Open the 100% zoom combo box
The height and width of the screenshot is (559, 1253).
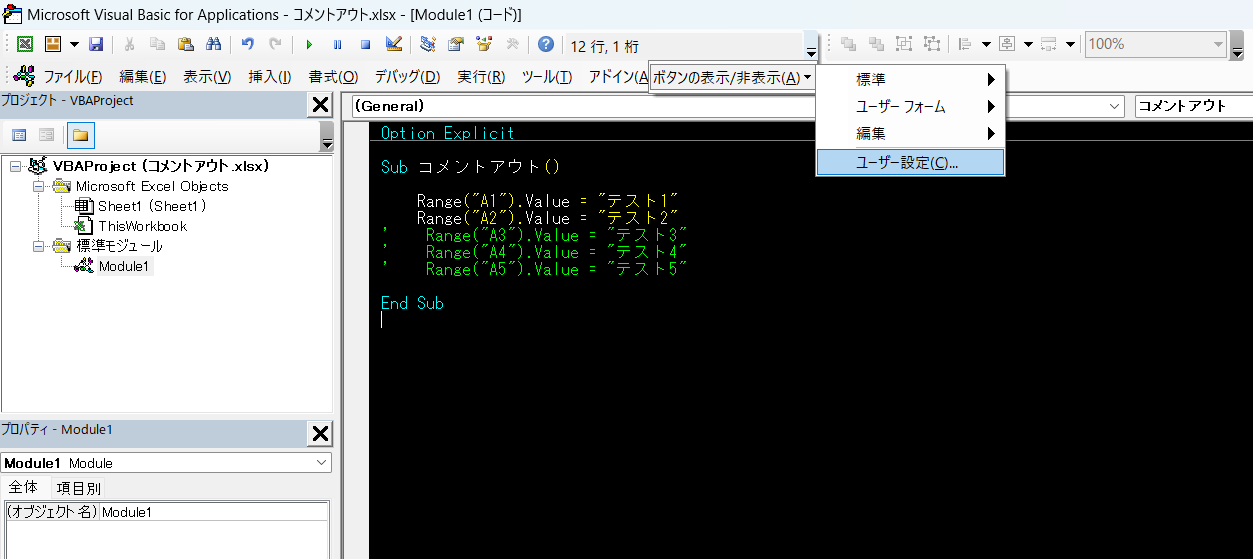pos(1155,44)
